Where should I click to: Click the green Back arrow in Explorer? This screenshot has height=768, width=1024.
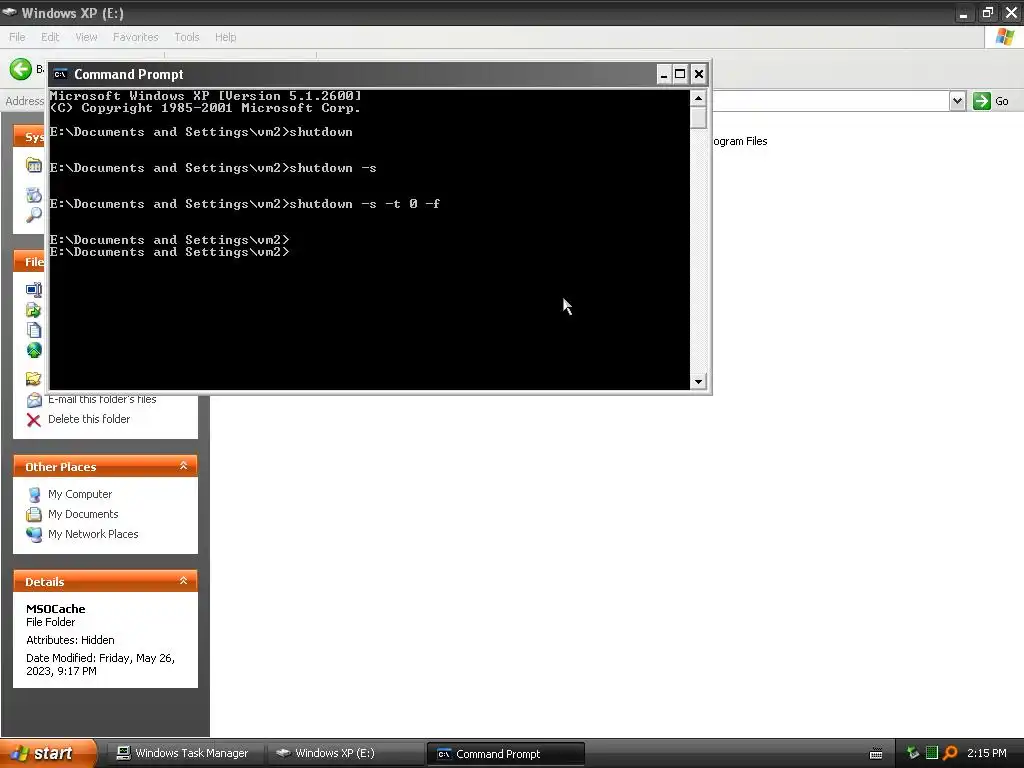click(x=20, y=69)
